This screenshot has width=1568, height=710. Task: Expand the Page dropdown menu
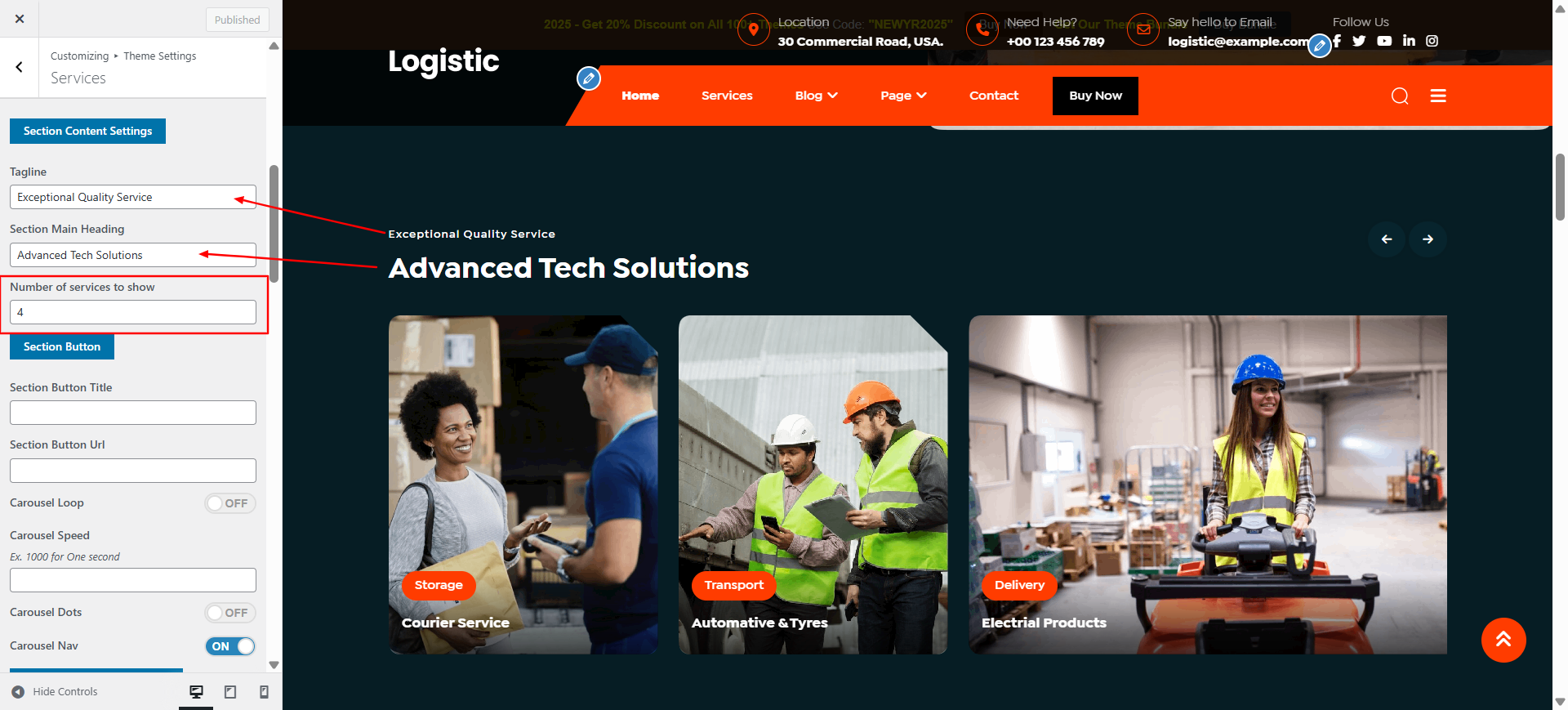click(x=903, y=96)
